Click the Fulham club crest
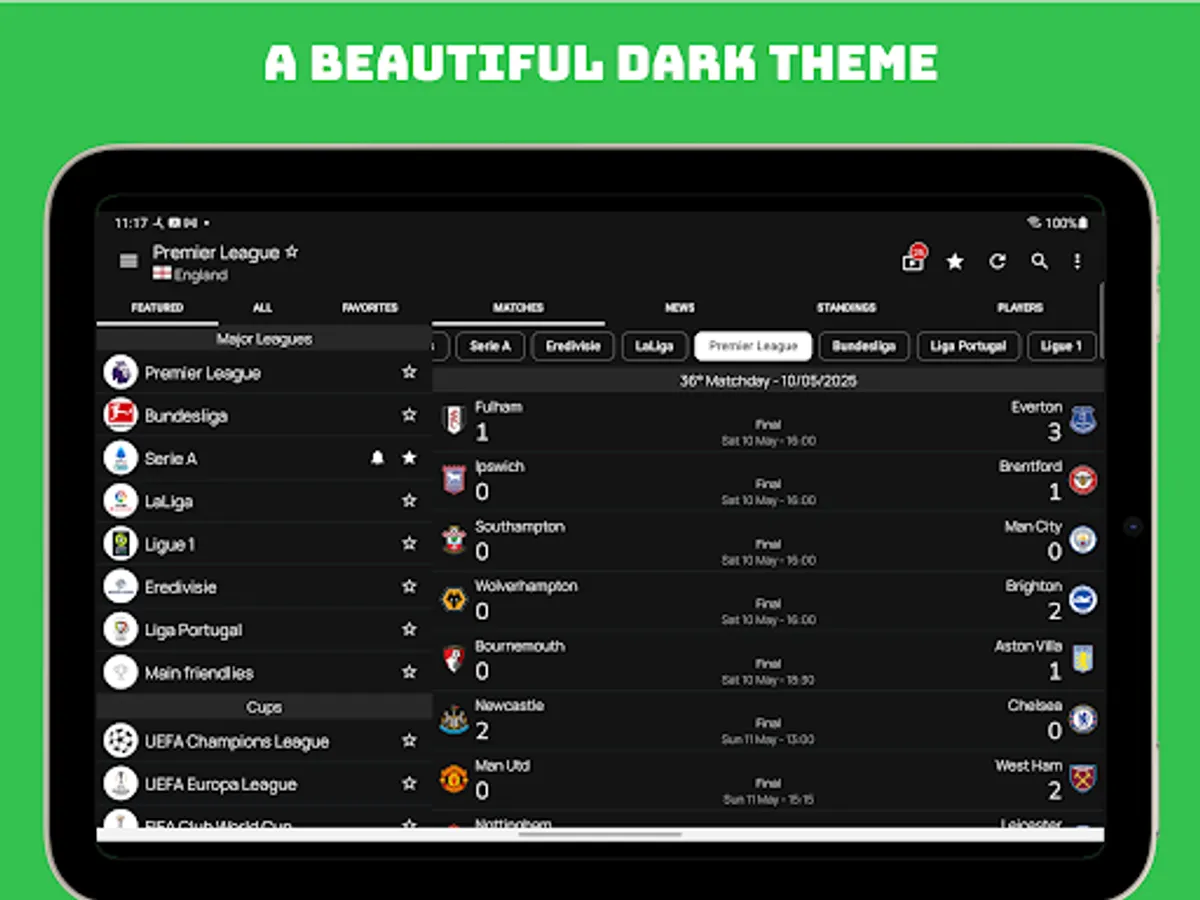 (454, 420)
